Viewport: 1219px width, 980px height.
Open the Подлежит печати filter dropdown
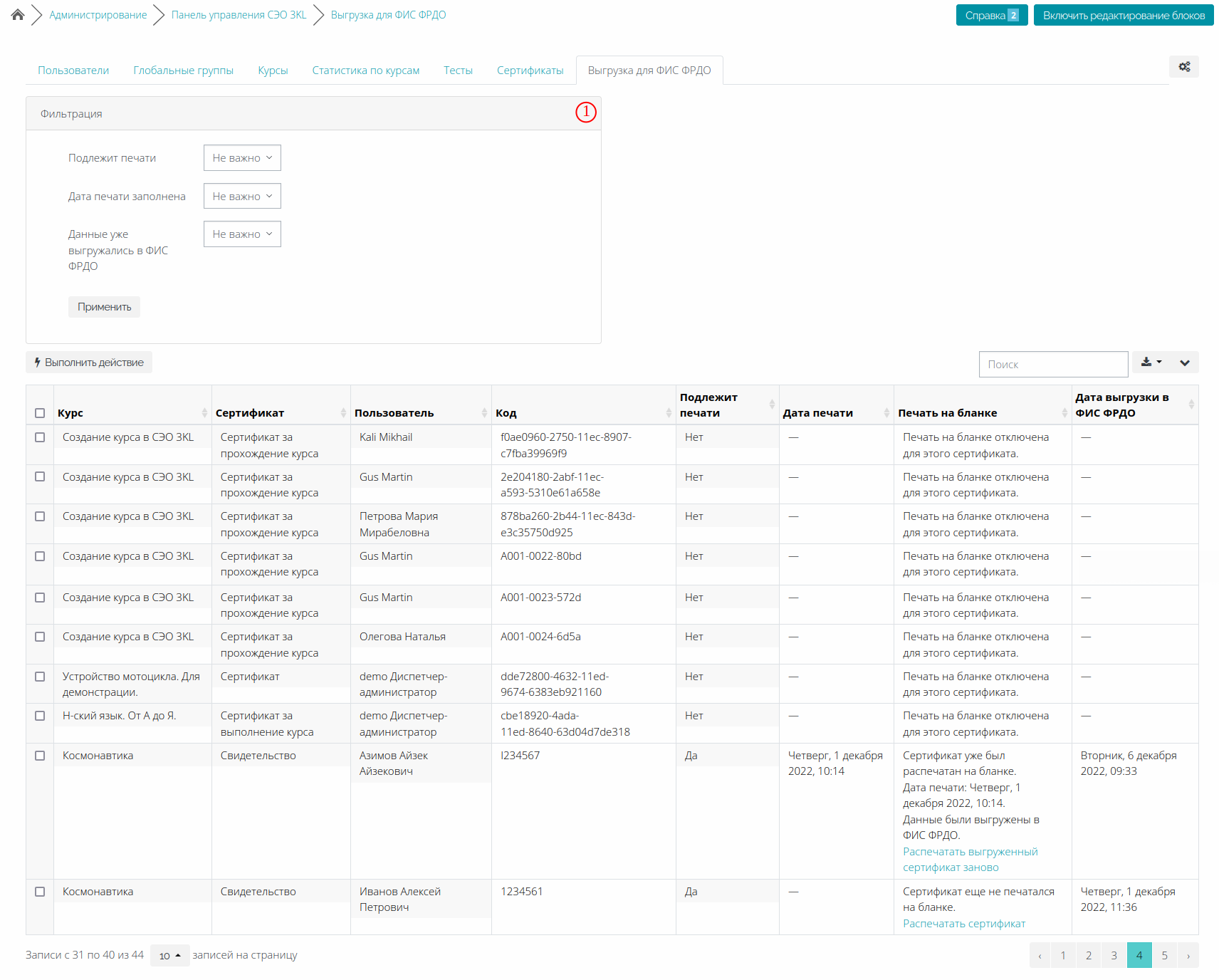coord(242,158)
